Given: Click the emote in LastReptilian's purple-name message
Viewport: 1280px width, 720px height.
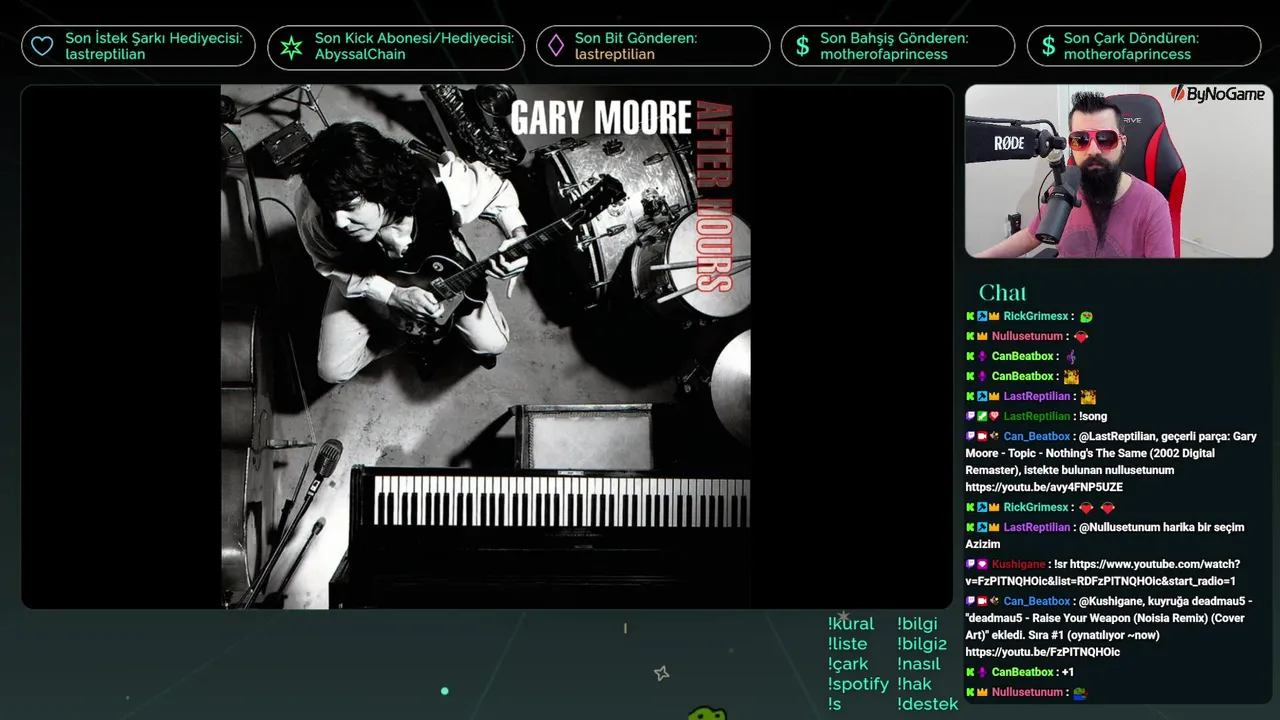Looking at the screenshot, I should [x=1088, y=397].
